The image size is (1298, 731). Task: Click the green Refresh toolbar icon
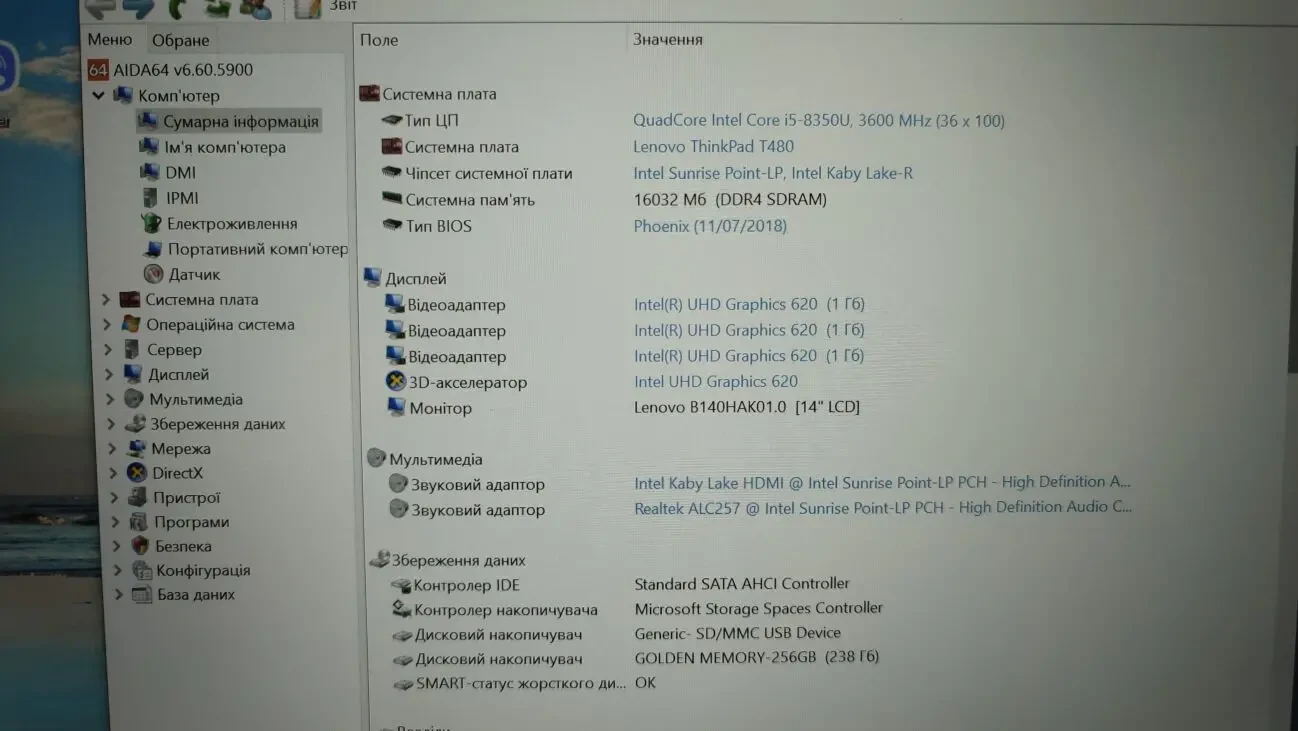tap(177, 8)
